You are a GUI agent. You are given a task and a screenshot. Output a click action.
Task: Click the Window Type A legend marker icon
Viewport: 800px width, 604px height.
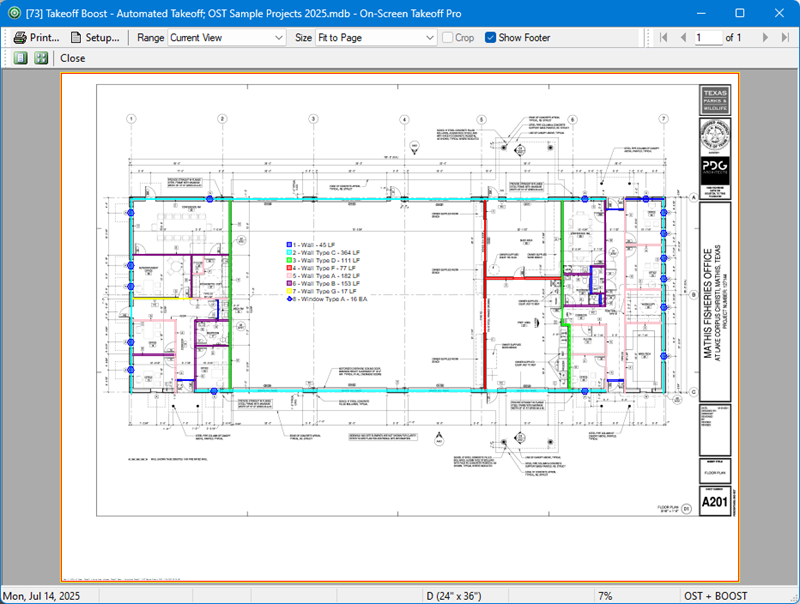coord(289,299)
